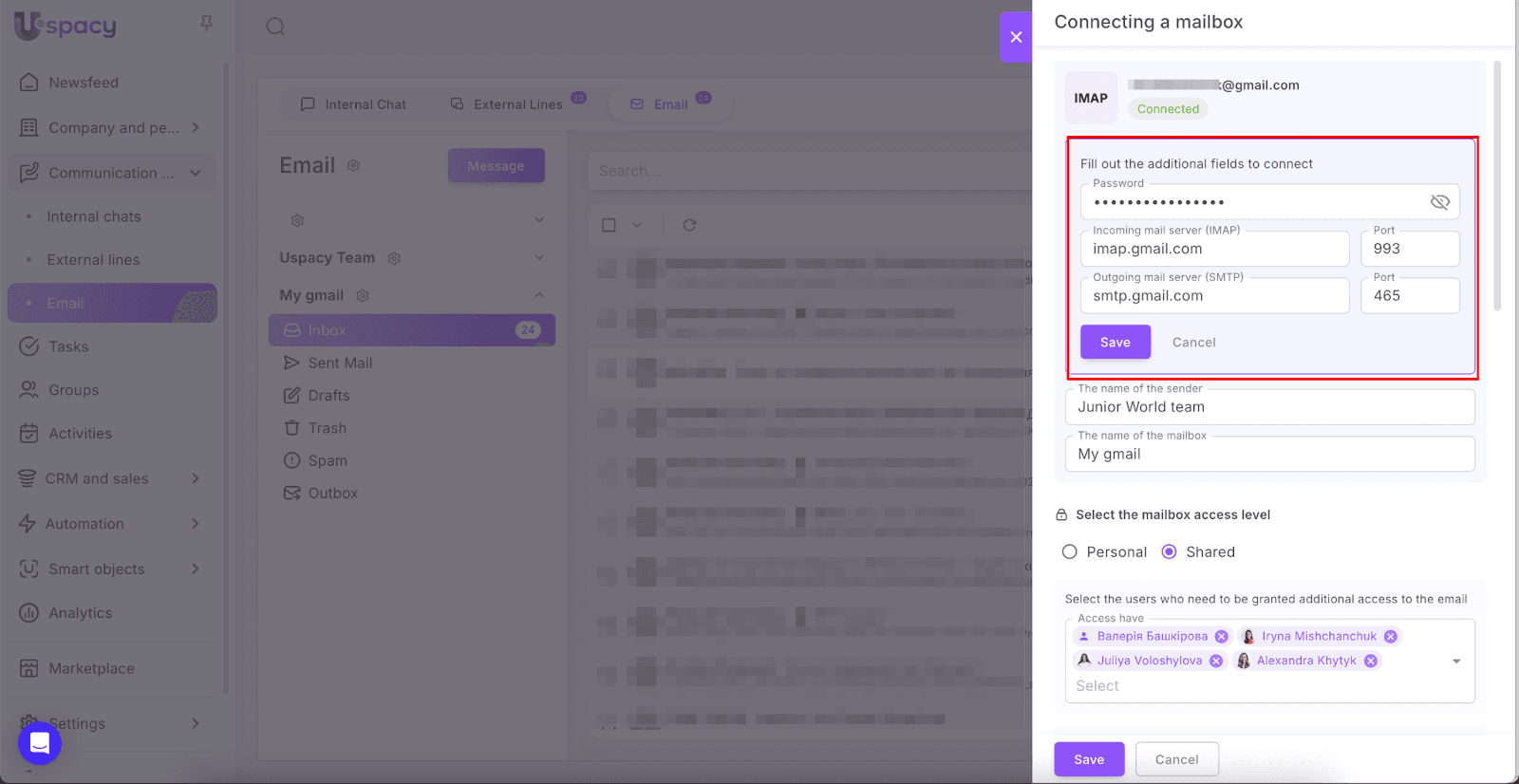Switch to the External Lines tab
Image resolution: width=1519 pixels, height=784 pixels.
(x=517, y=104)
